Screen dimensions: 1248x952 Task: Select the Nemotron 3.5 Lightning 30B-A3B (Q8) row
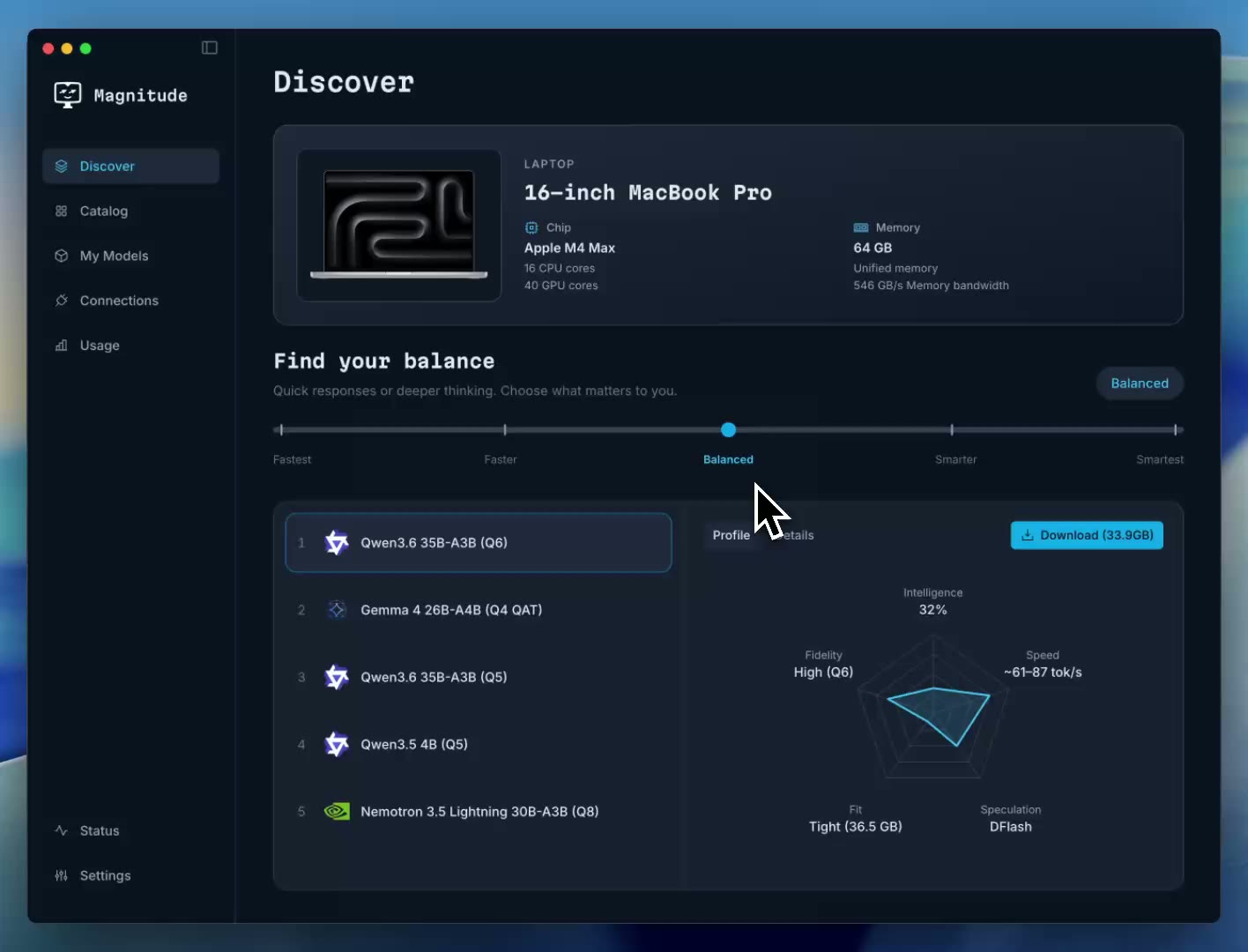tap(479, 811)
